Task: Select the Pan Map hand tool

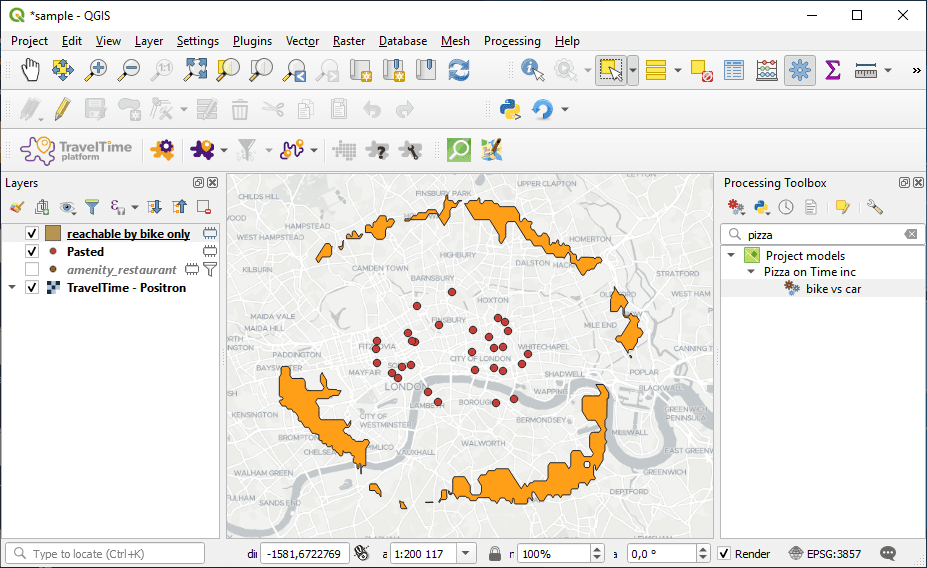Action: coord(31,70)
